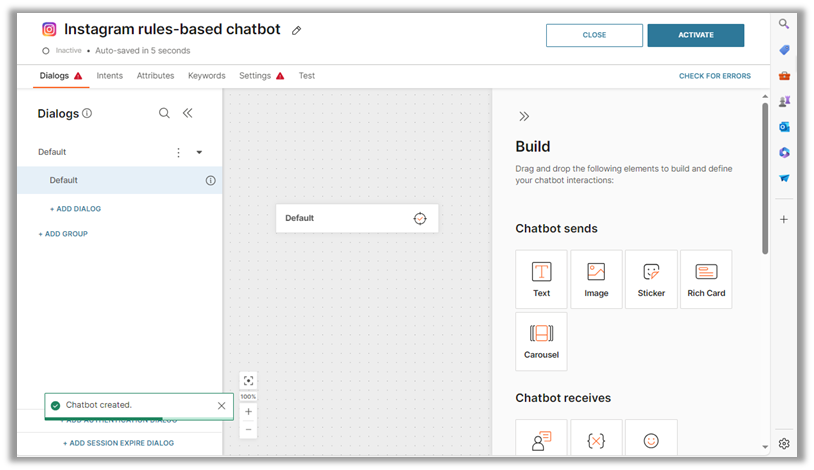Image resolution: width=814 pixels, height=470 pixels.
Task: Click the target icon on Default canvas node
Action: point(420,219)
